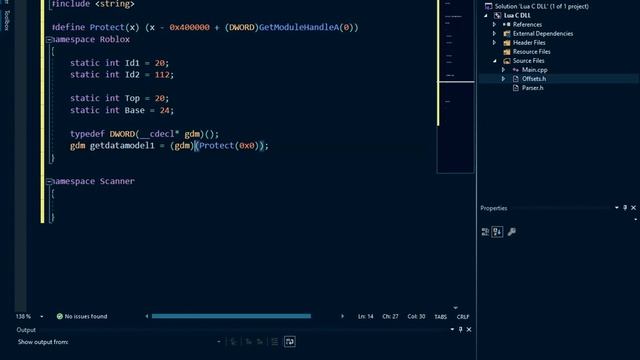Open Parser.h from Solution Explorer
Screen dimensions: 640x360
[532, 88]
